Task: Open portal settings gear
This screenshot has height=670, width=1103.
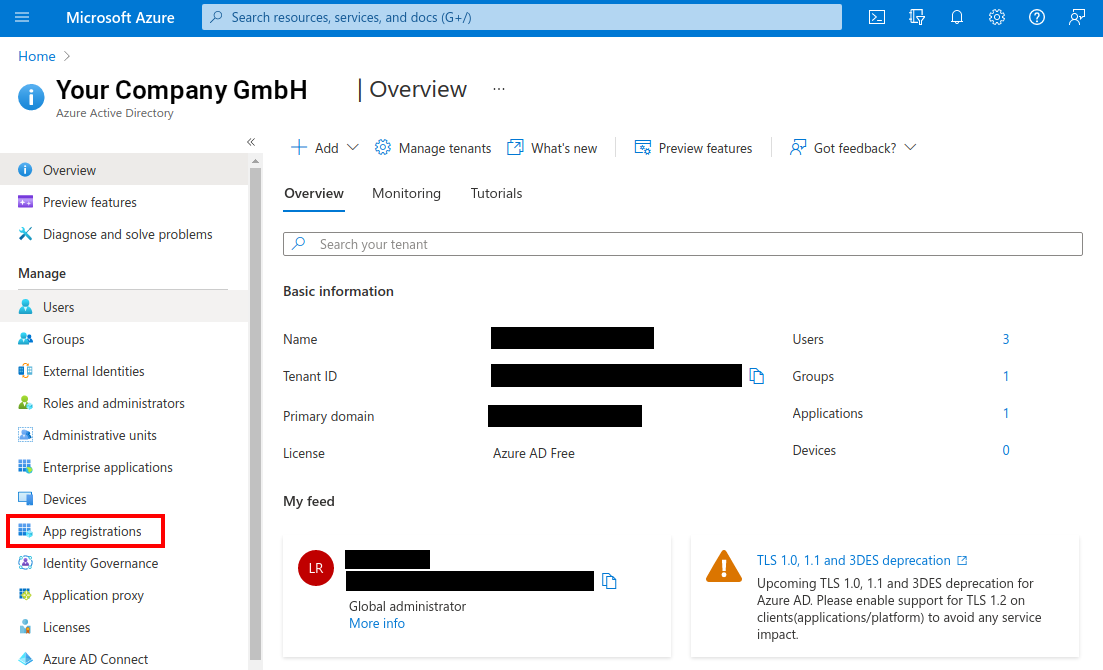Action: (x=997, y=17)
